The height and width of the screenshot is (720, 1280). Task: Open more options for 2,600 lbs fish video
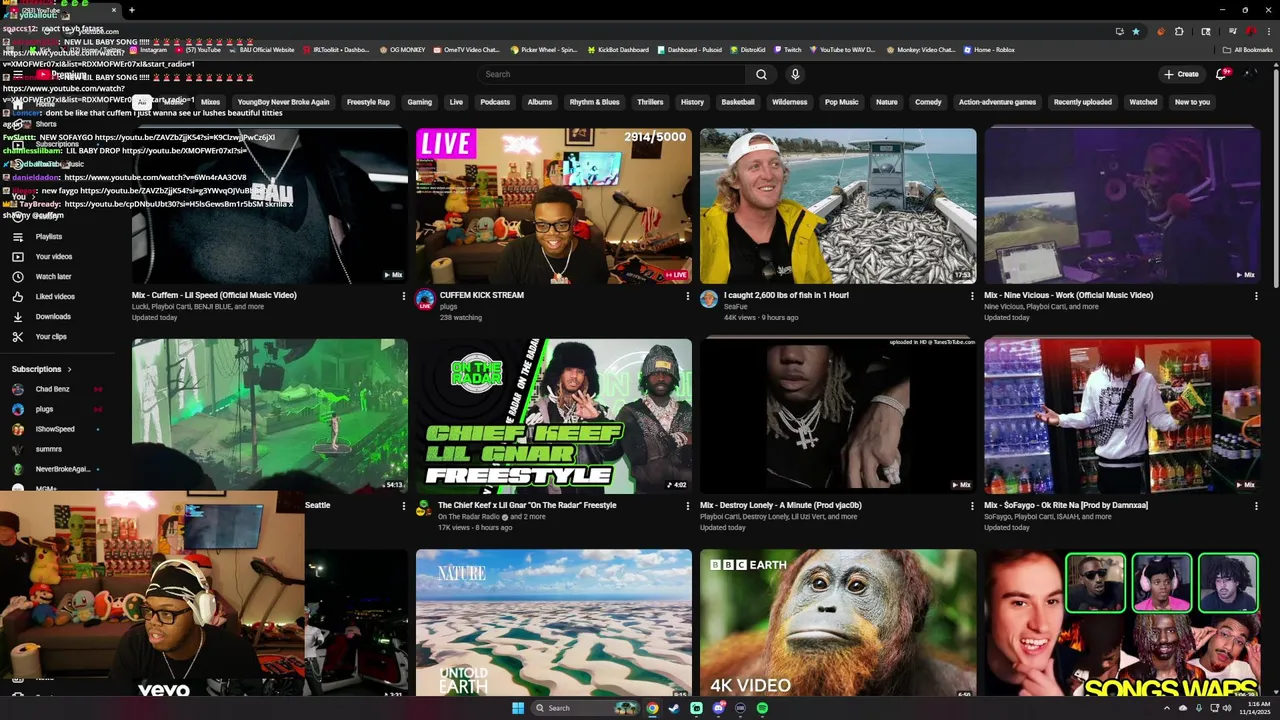click(x=972, y=296)
